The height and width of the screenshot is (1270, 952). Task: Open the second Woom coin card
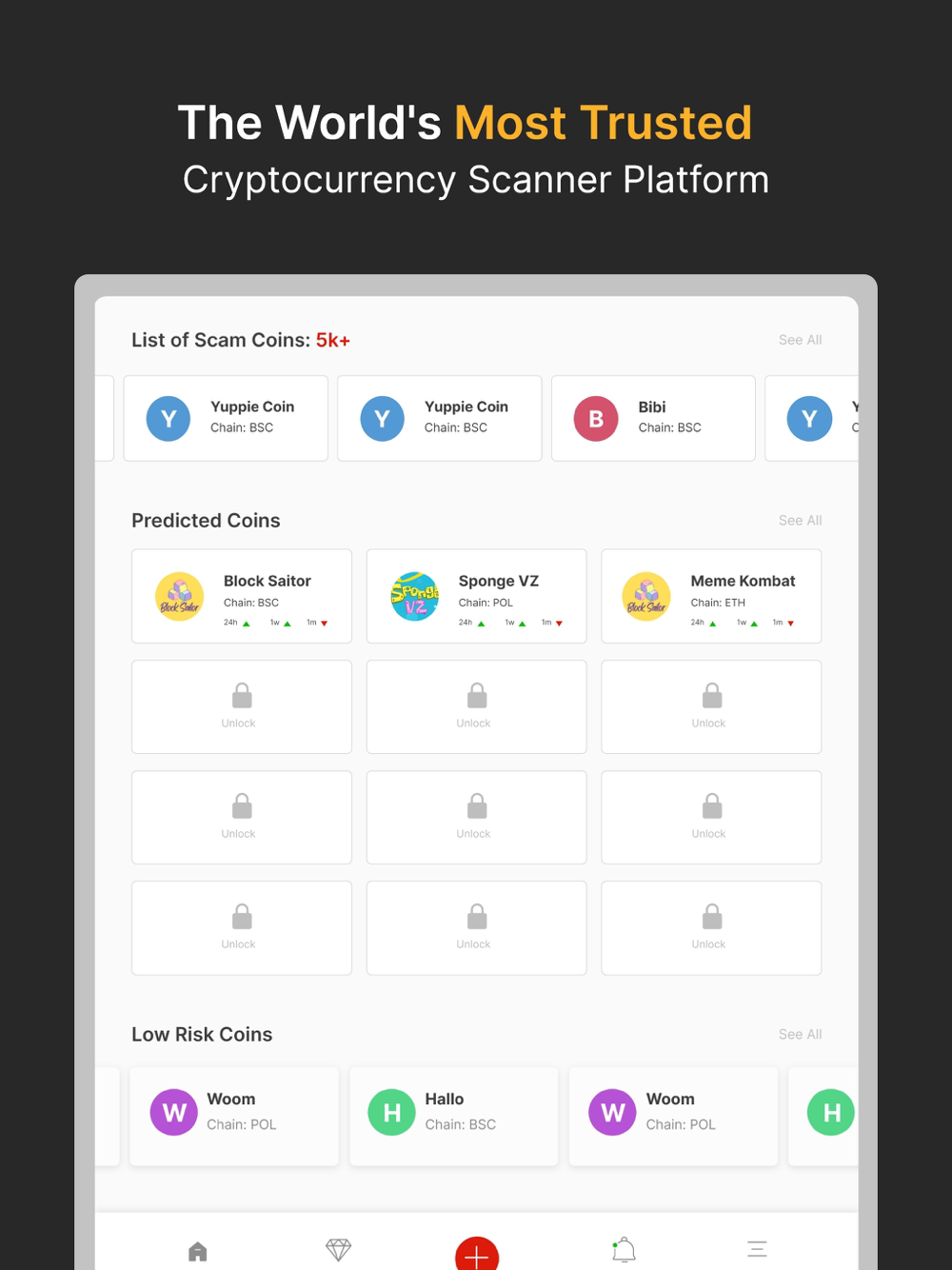tap(673, 1116)
